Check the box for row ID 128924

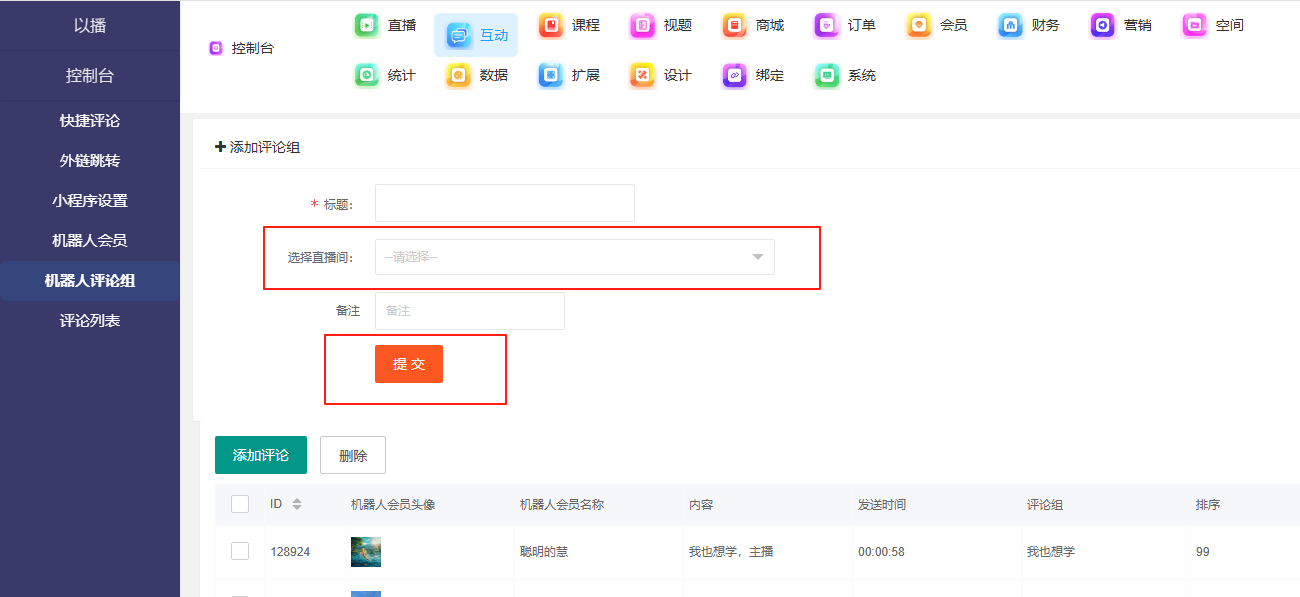[x=240, y=551]
